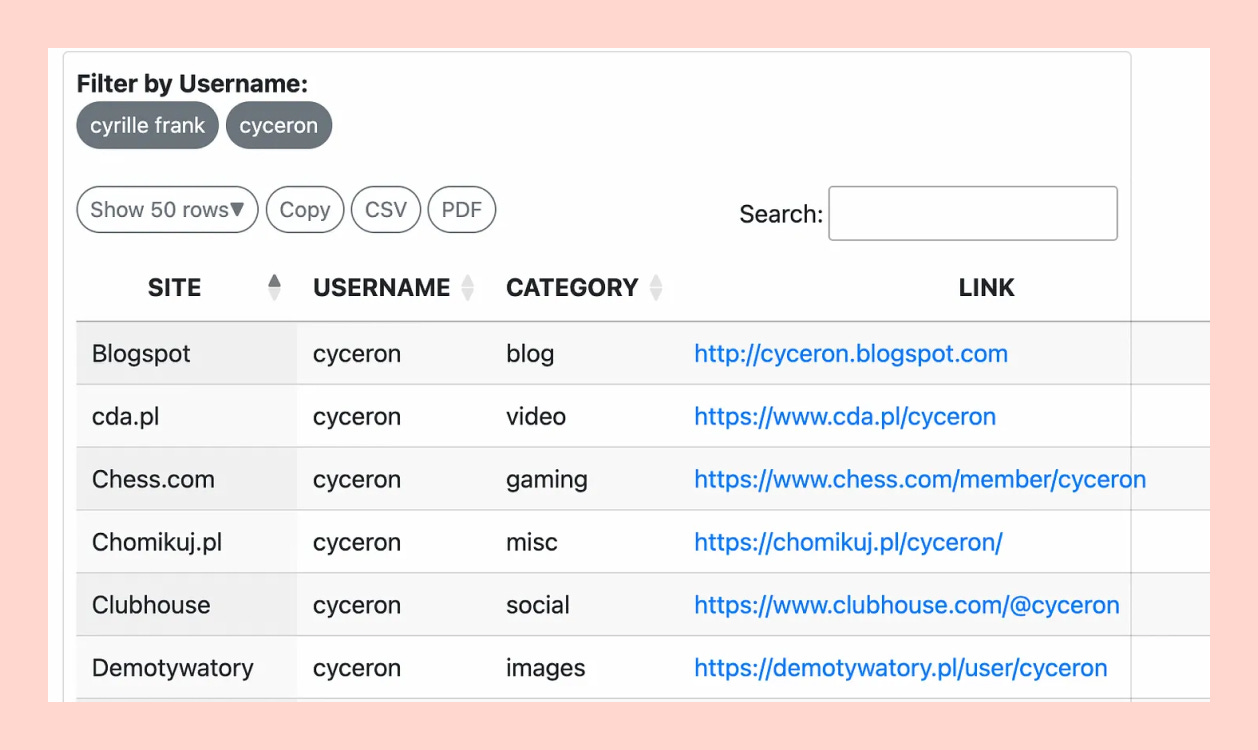Screen dimensions: 1258x750
Task: Click the social category cell
Action: click(x=584, y=606)
